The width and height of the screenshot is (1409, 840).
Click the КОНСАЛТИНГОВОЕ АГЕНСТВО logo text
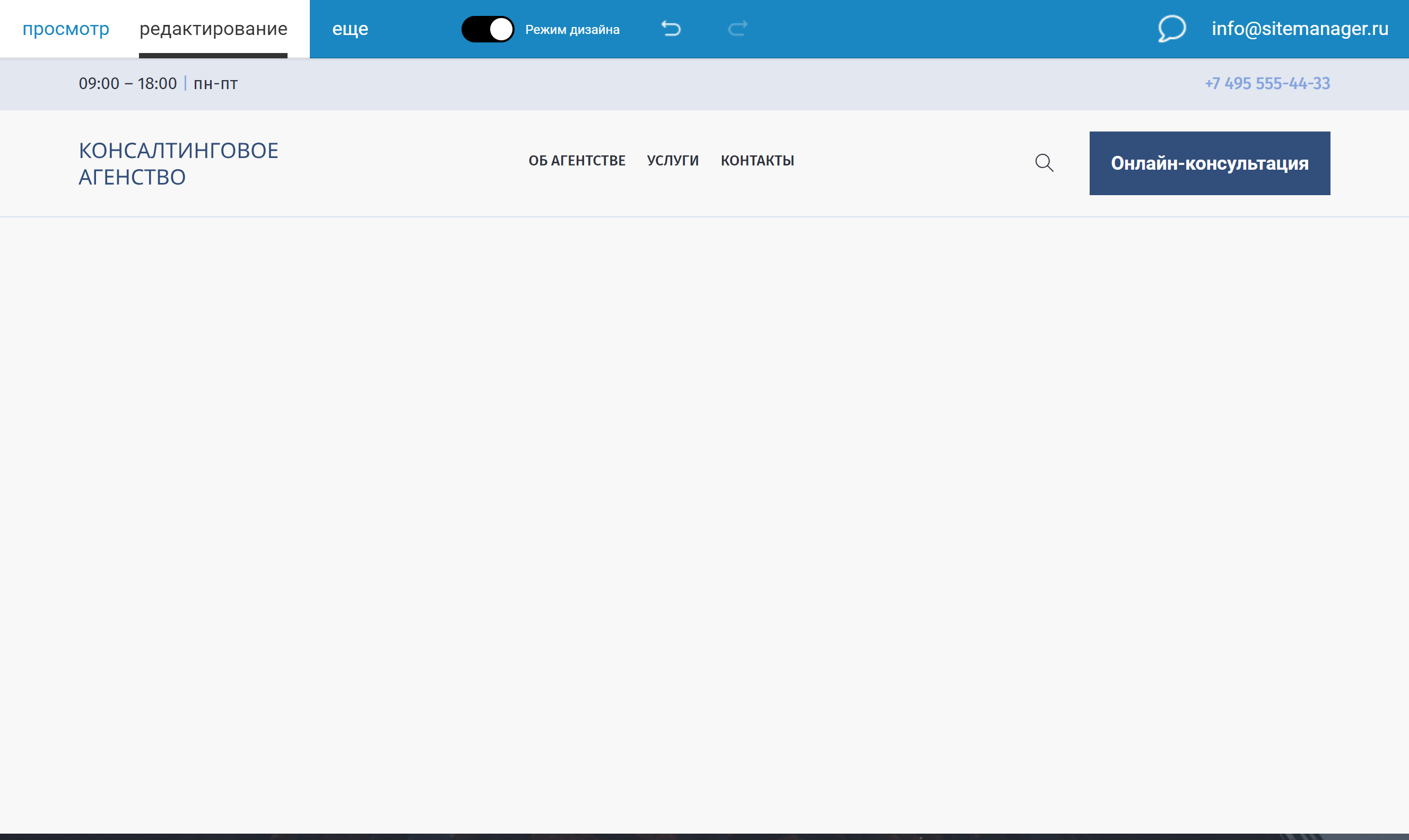[x=178, y=163]
